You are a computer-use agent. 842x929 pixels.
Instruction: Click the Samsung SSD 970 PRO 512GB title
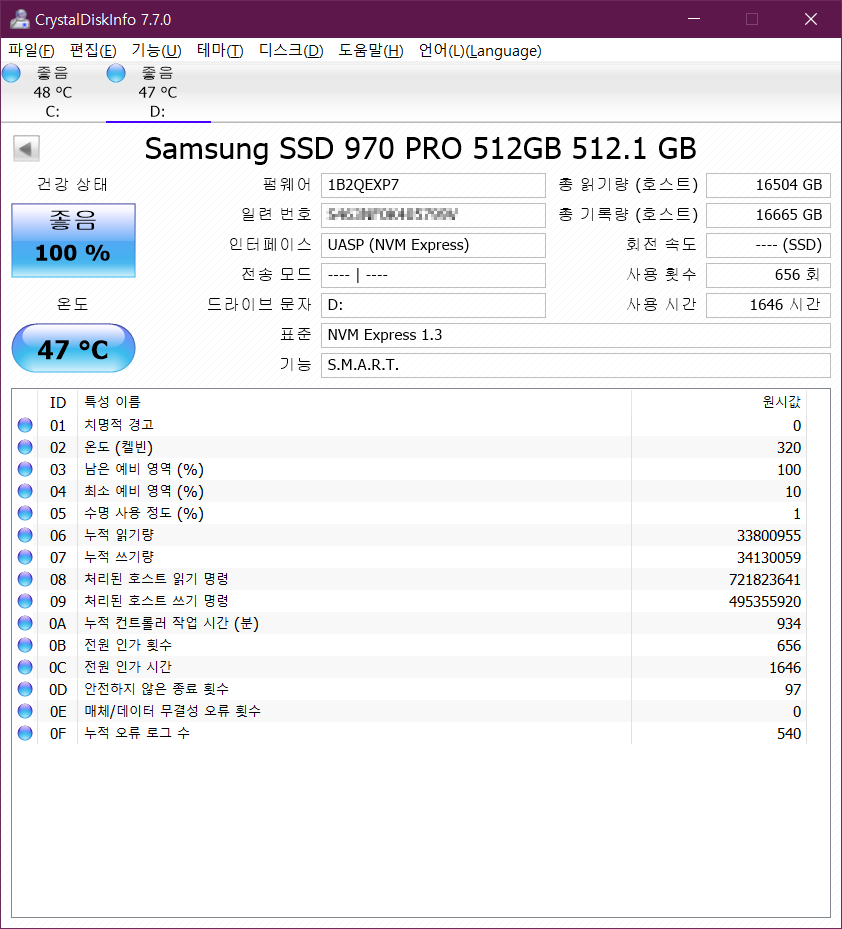[x=421, y=148]
